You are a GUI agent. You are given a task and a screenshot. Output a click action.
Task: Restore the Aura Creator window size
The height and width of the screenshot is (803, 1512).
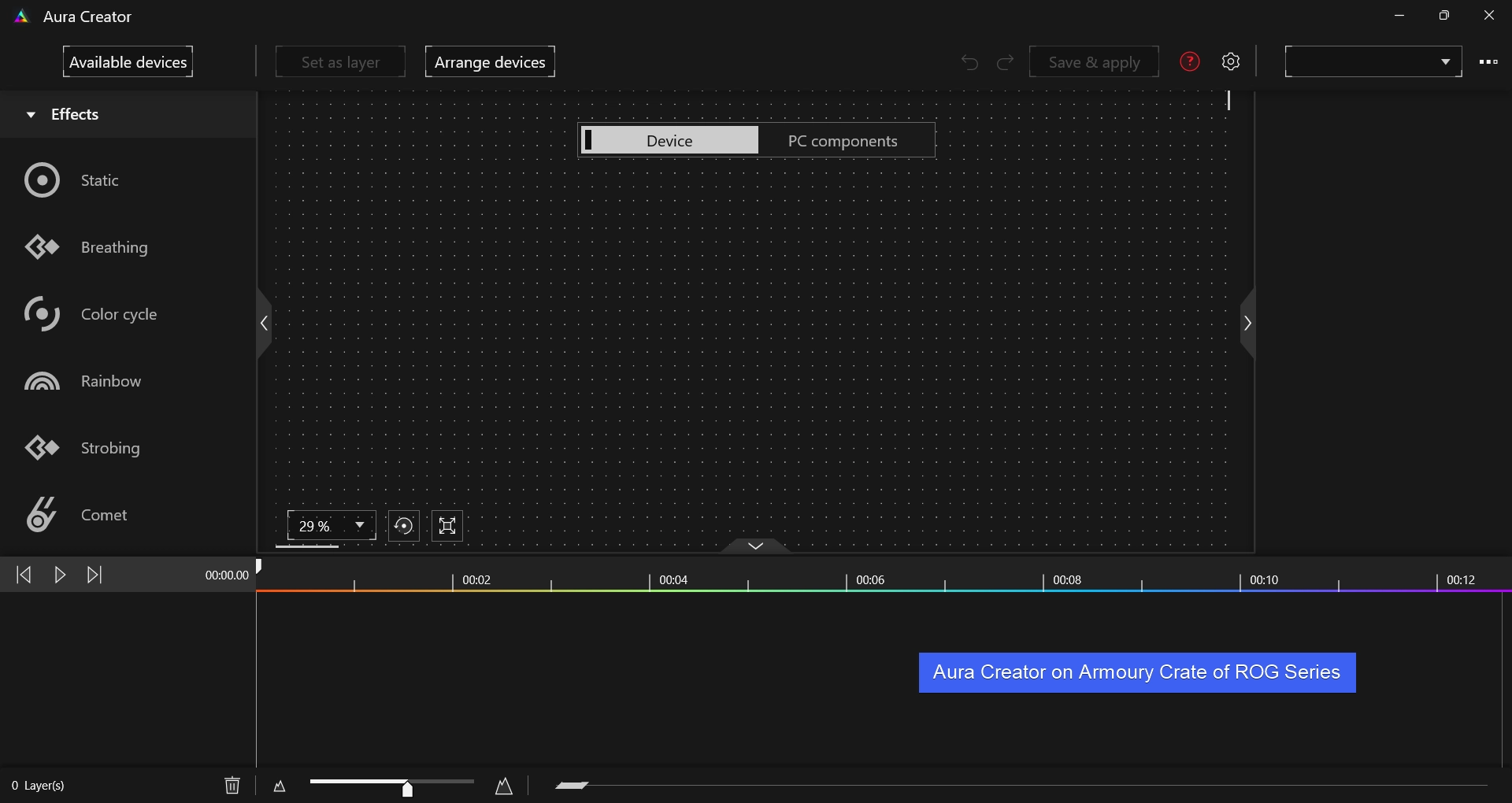click(x=1444, y=16)
